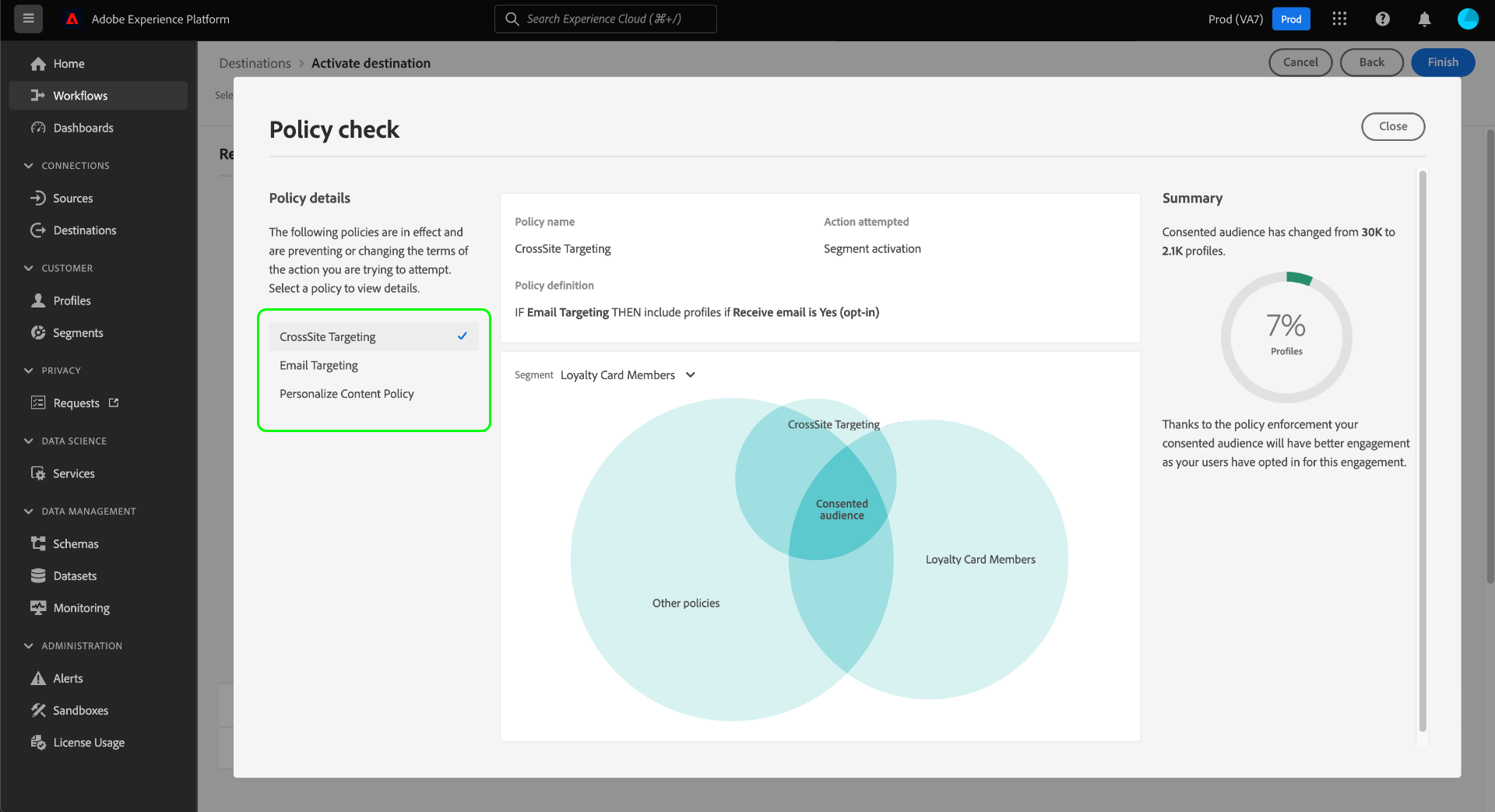Screen dimensions: 1495x812
Task: Open the Segment Loyalty Card Members dropdown
Action: [628, 375]
